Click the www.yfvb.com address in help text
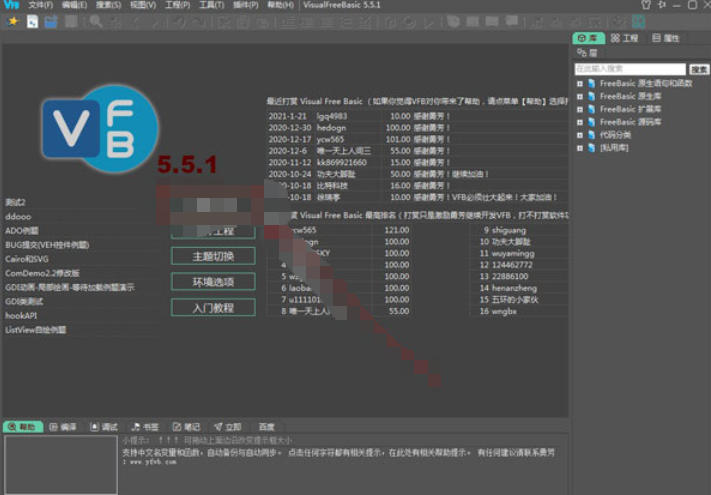This screenshot has width=711, height=495. (x=153, y=462)
